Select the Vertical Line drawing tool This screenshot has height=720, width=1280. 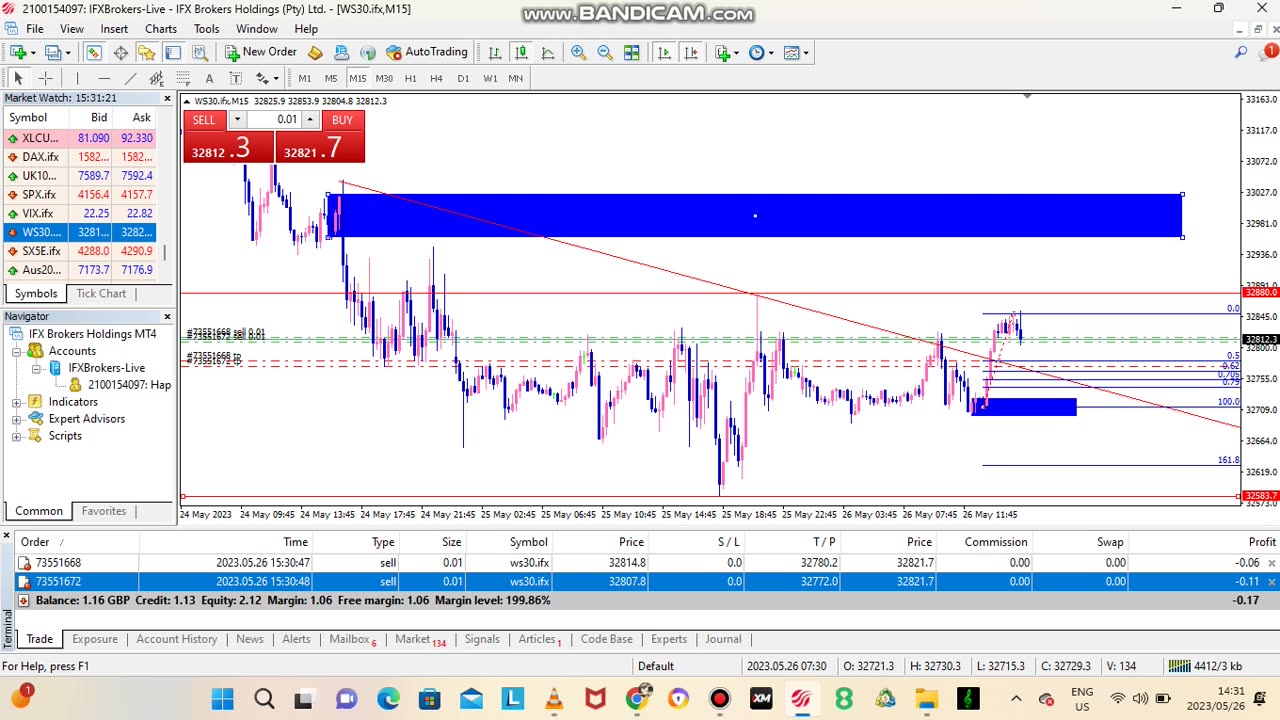(77, 78)
